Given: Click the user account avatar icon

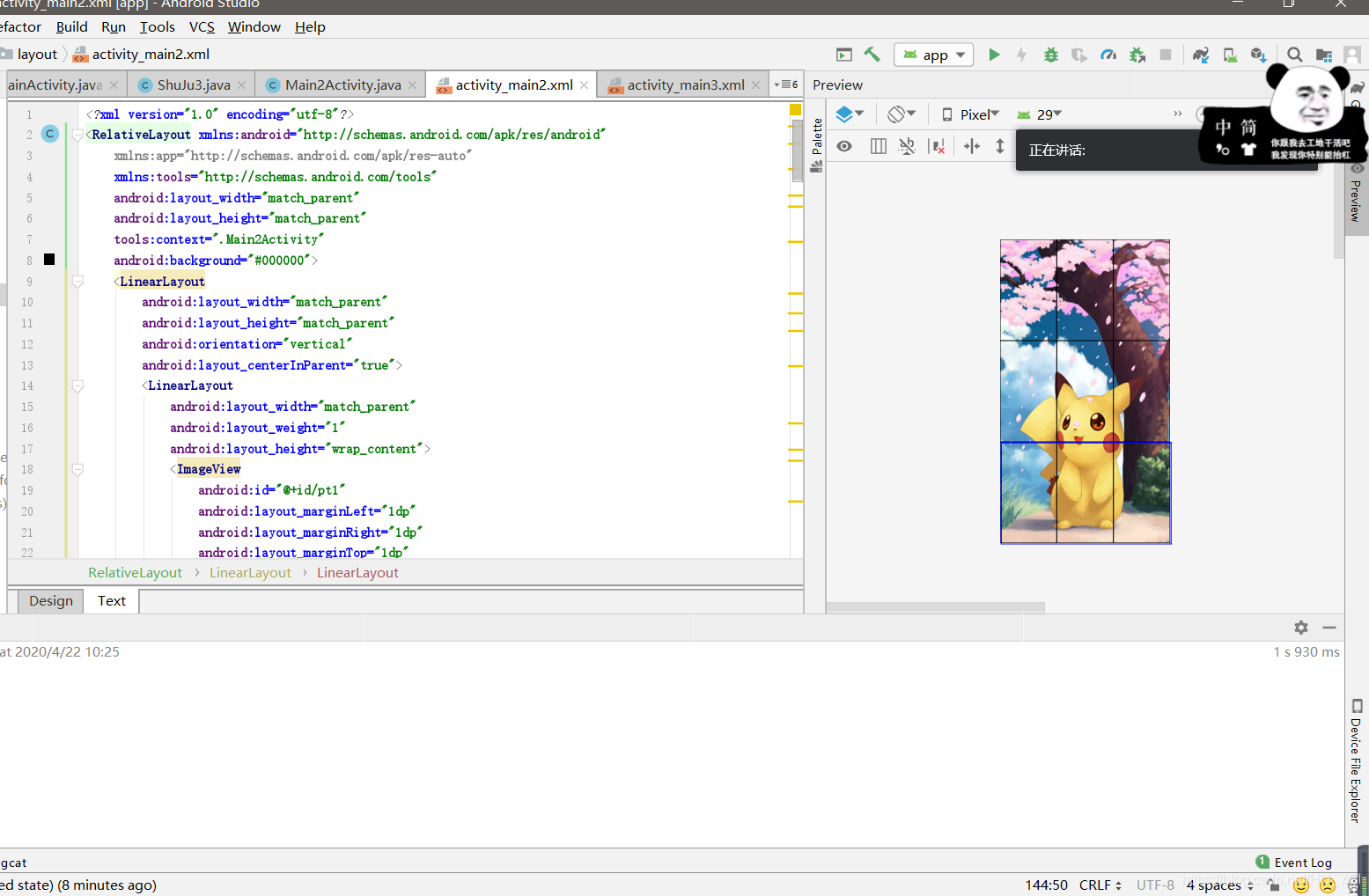Looking at the screenshot, I should (1352, 55).
